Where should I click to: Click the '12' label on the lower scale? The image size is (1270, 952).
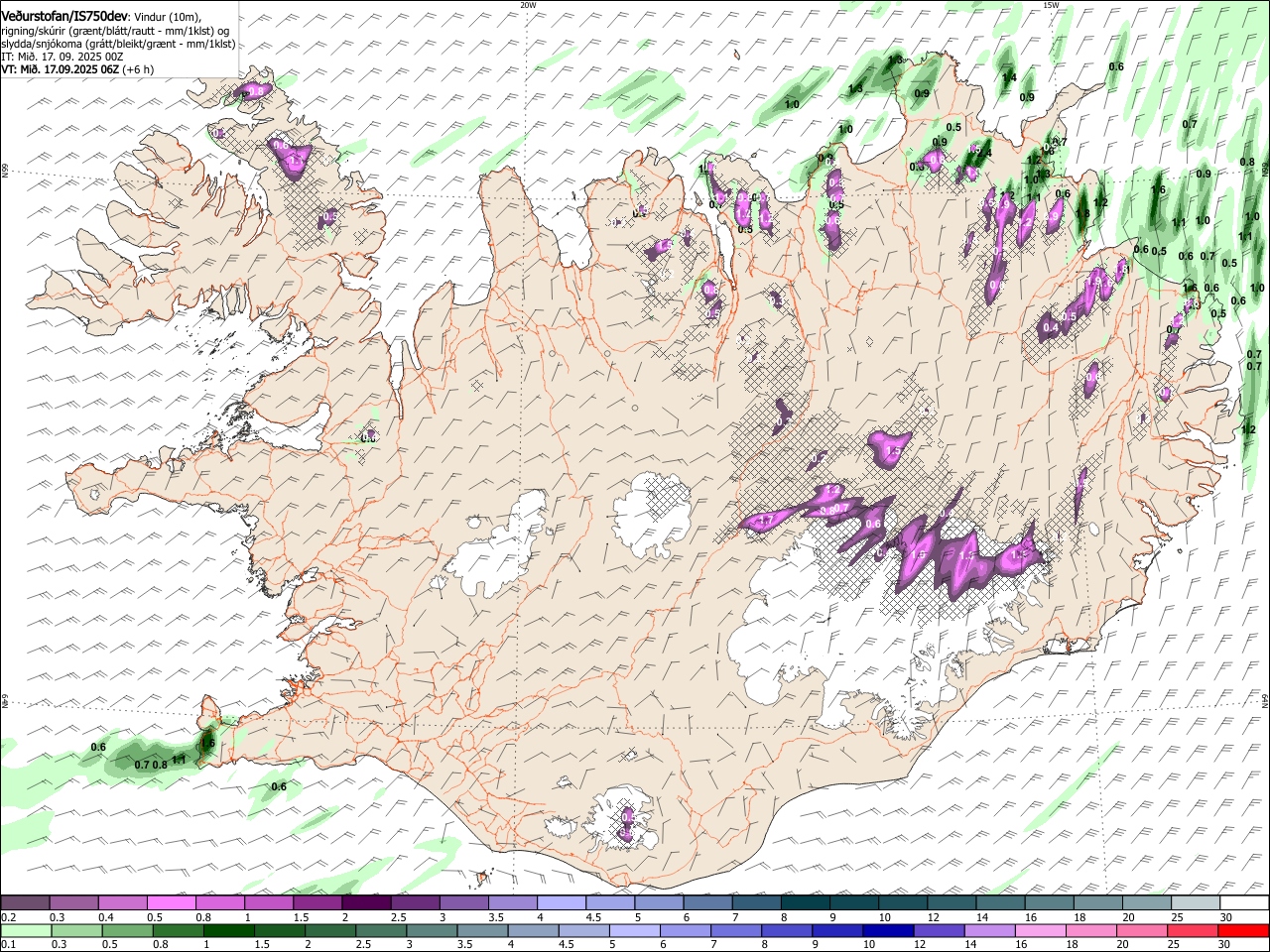(922, 945)
